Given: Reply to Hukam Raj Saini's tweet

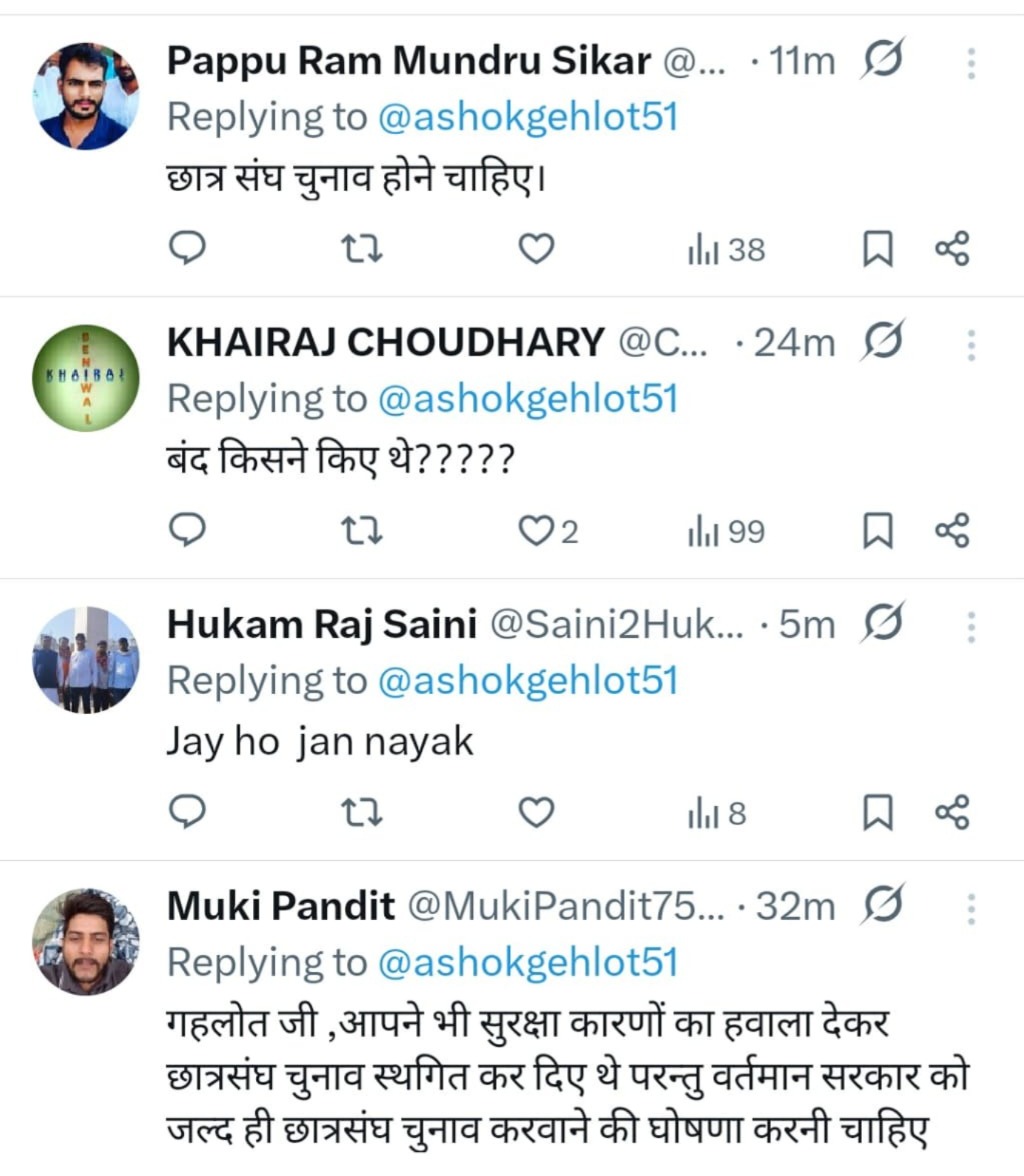Looking at the screenshot, I should click(x=186, y=813).
